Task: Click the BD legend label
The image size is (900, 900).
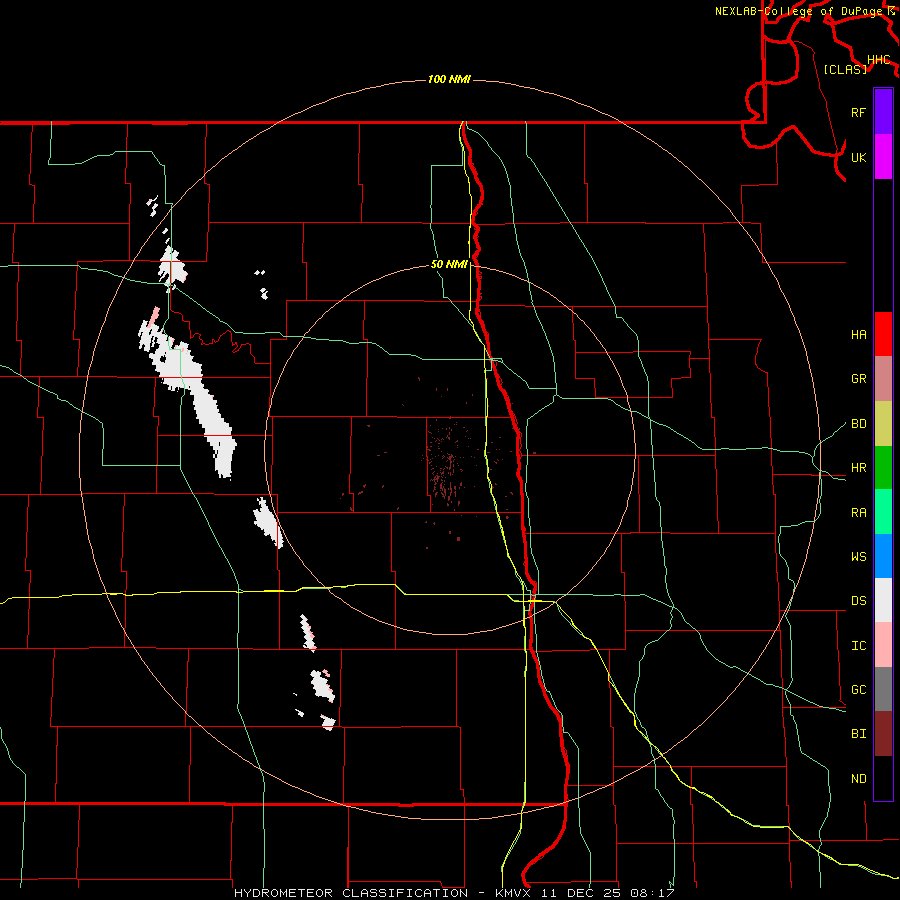Action: 858,424
